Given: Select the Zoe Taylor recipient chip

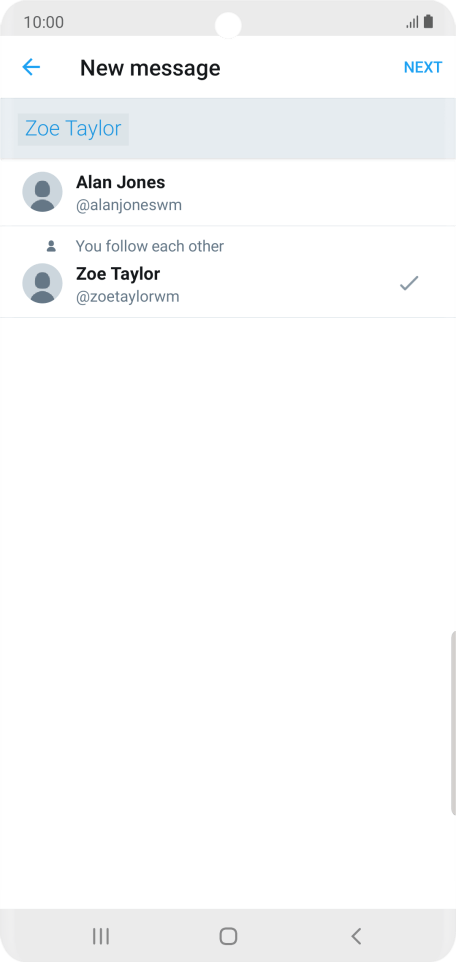Looking at the screenshot, I should (73, 129).
